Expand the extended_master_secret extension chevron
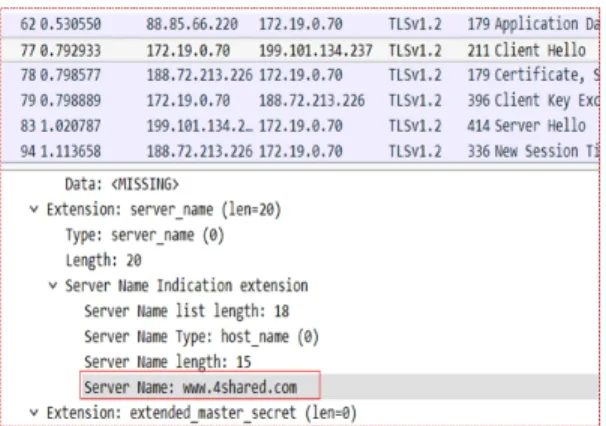 coord(34,412)
